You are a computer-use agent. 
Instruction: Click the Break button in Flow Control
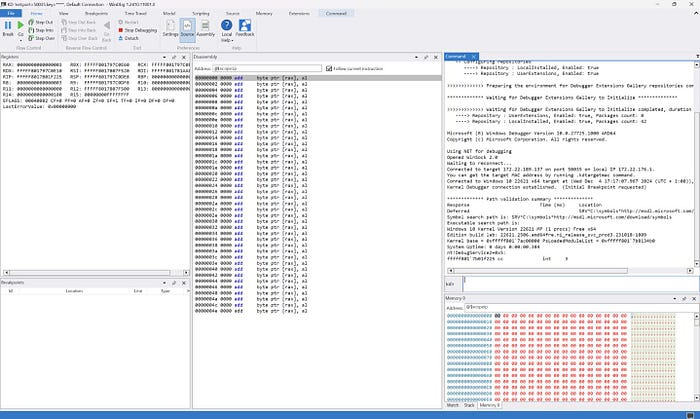pyautogui.click(x=8, y=28)
